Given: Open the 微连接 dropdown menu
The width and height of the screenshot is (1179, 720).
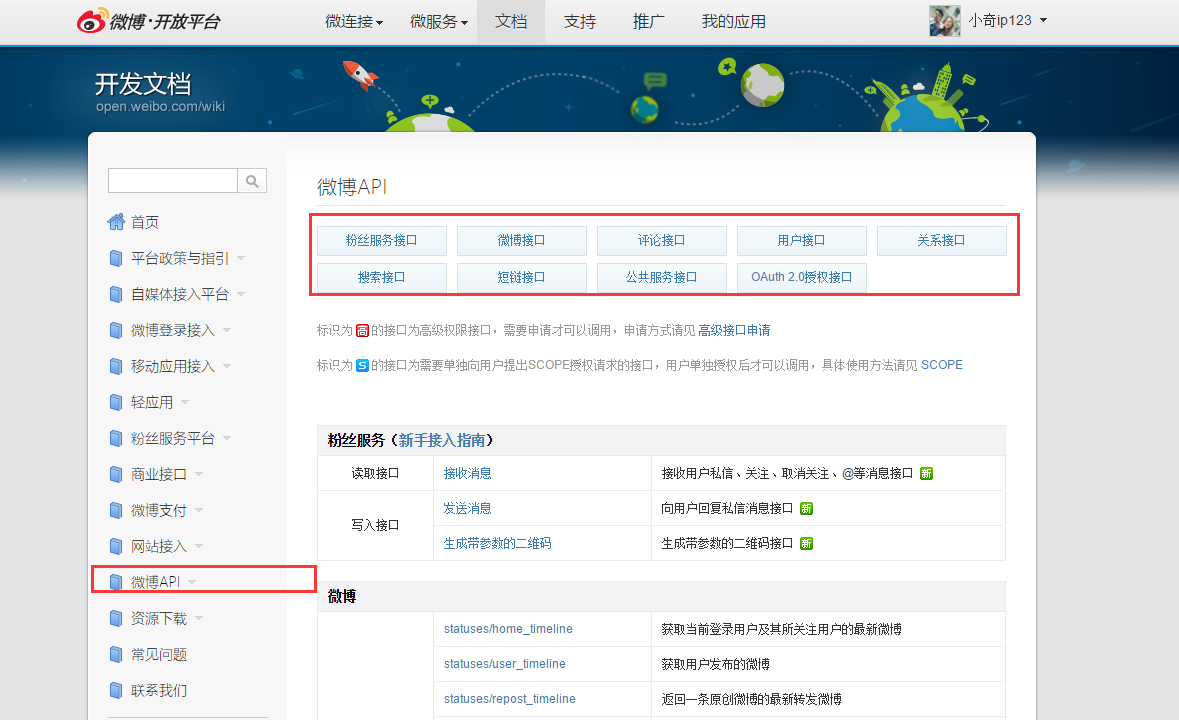Looking at the screenshot, I should coord(354,22).
